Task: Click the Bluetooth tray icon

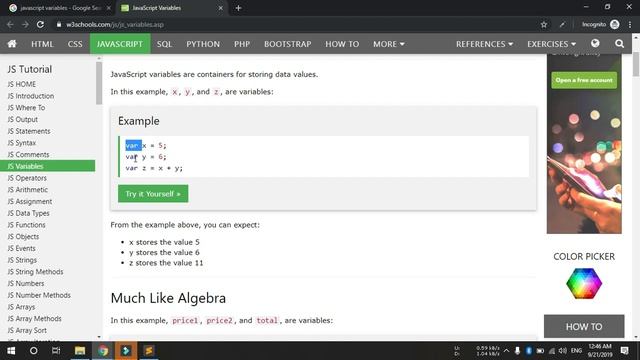Action: pyautogui.click(x=529, y=351)
